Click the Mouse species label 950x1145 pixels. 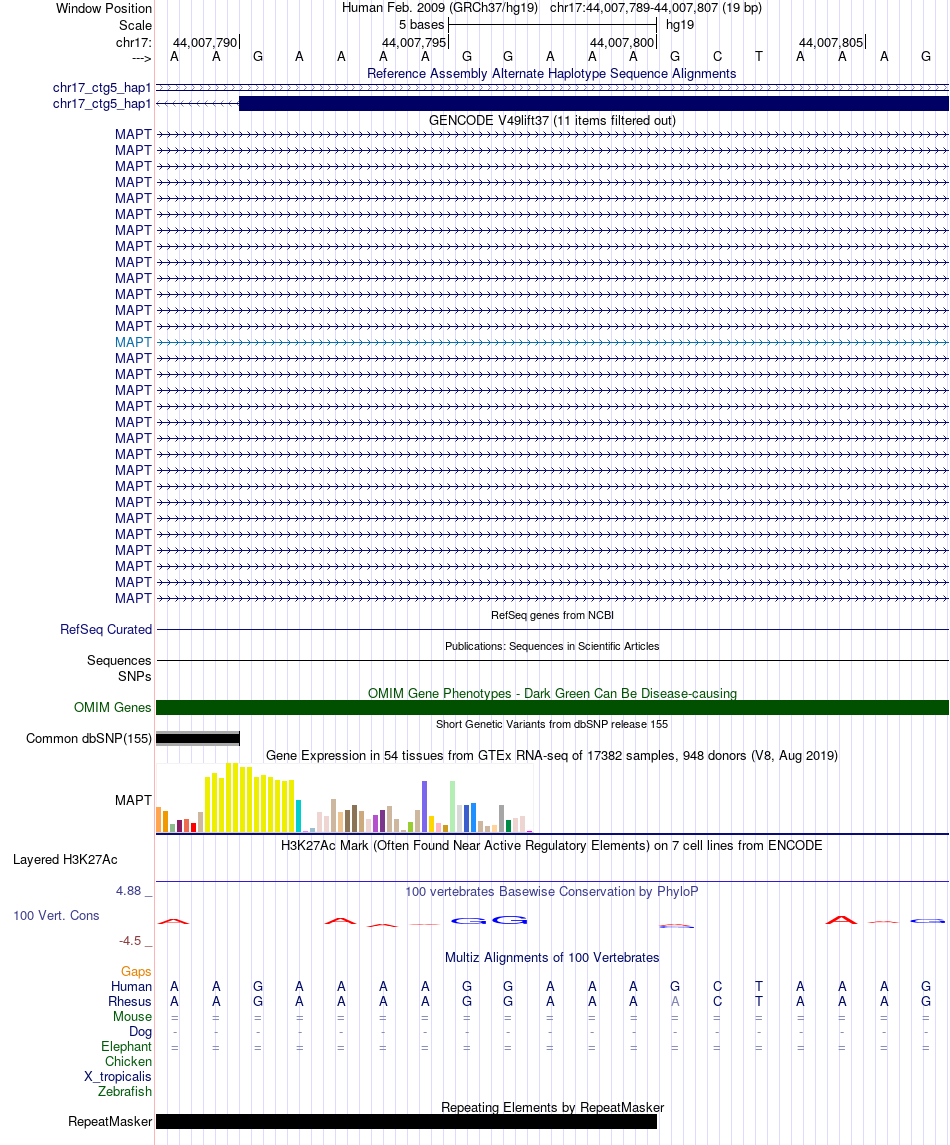point(132,1016)
